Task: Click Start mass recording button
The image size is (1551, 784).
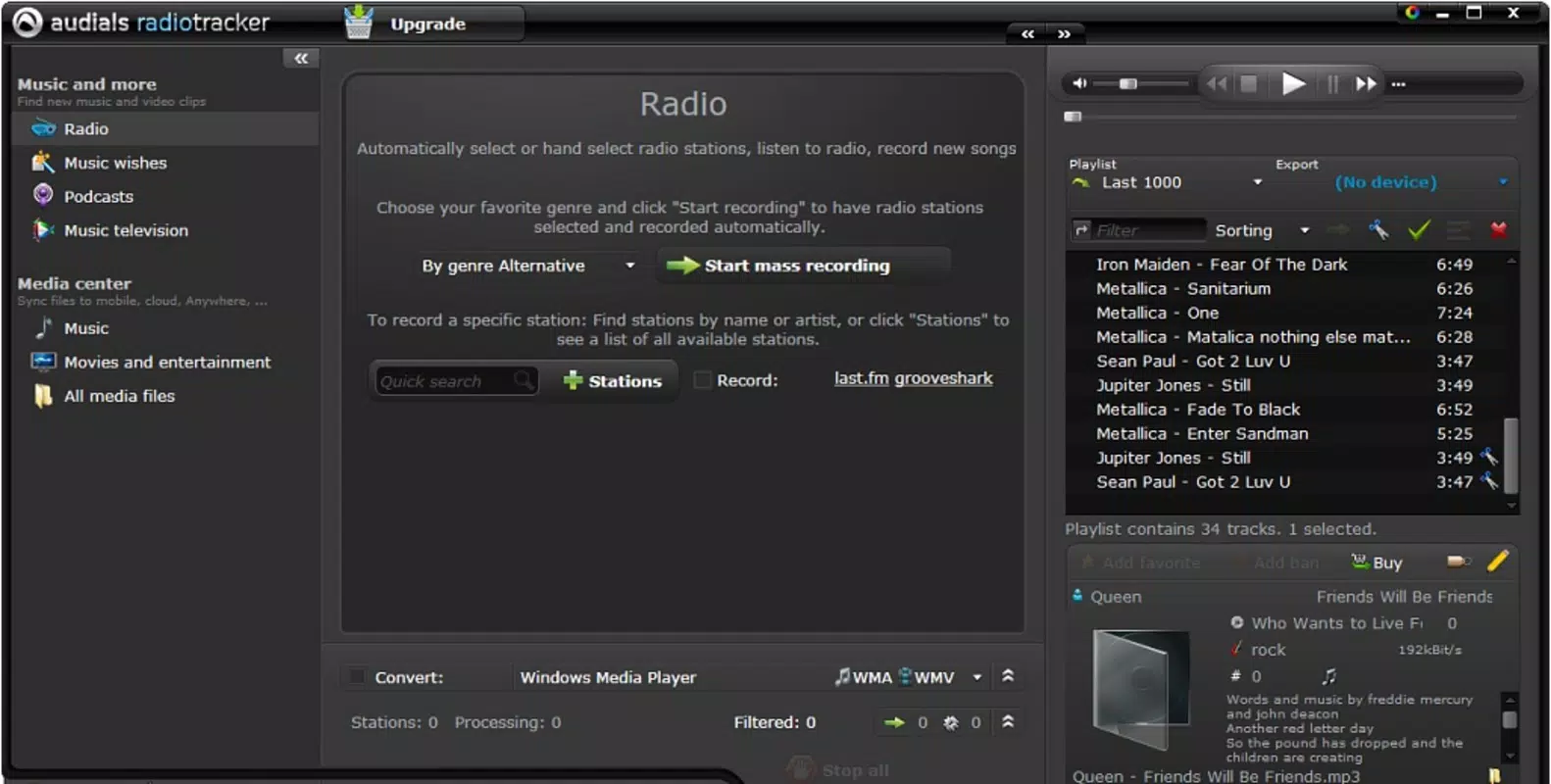Action: pos(803,266)
